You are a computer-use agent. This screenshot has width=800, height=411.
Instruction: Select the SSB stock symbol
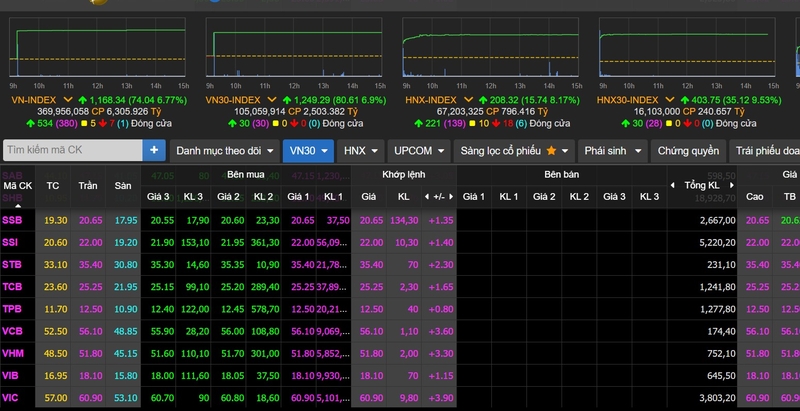(12, 220)
